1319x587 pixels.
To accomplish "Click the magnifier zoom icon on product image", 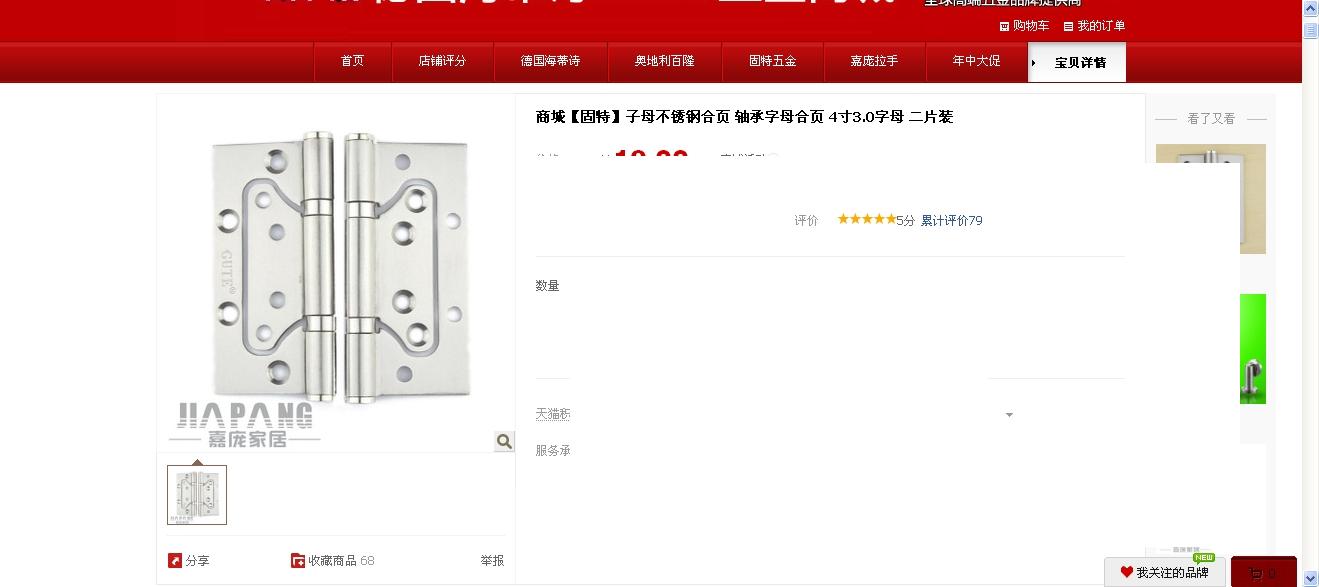I will (x=504, y=441).
